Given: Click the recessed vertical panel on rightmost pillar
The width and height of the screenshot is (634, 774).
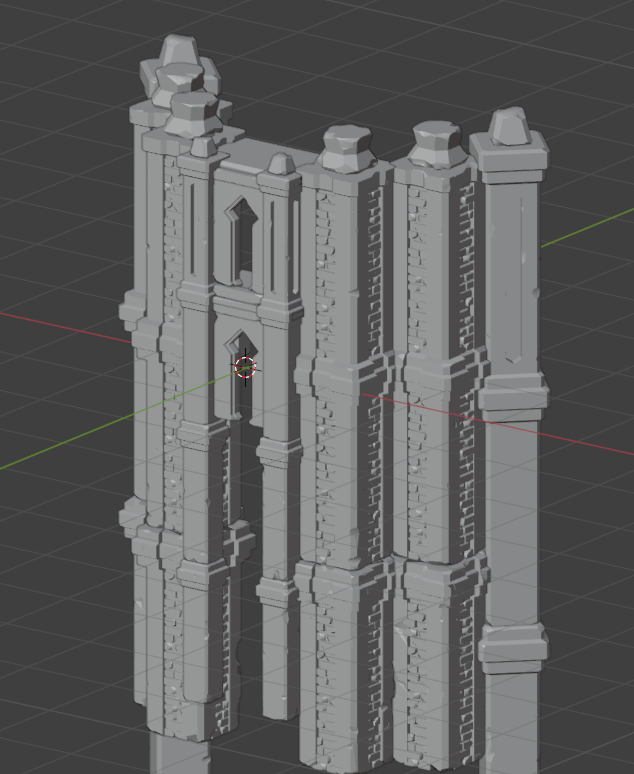Looking at the screenshot, I should [x=512, y=270].
